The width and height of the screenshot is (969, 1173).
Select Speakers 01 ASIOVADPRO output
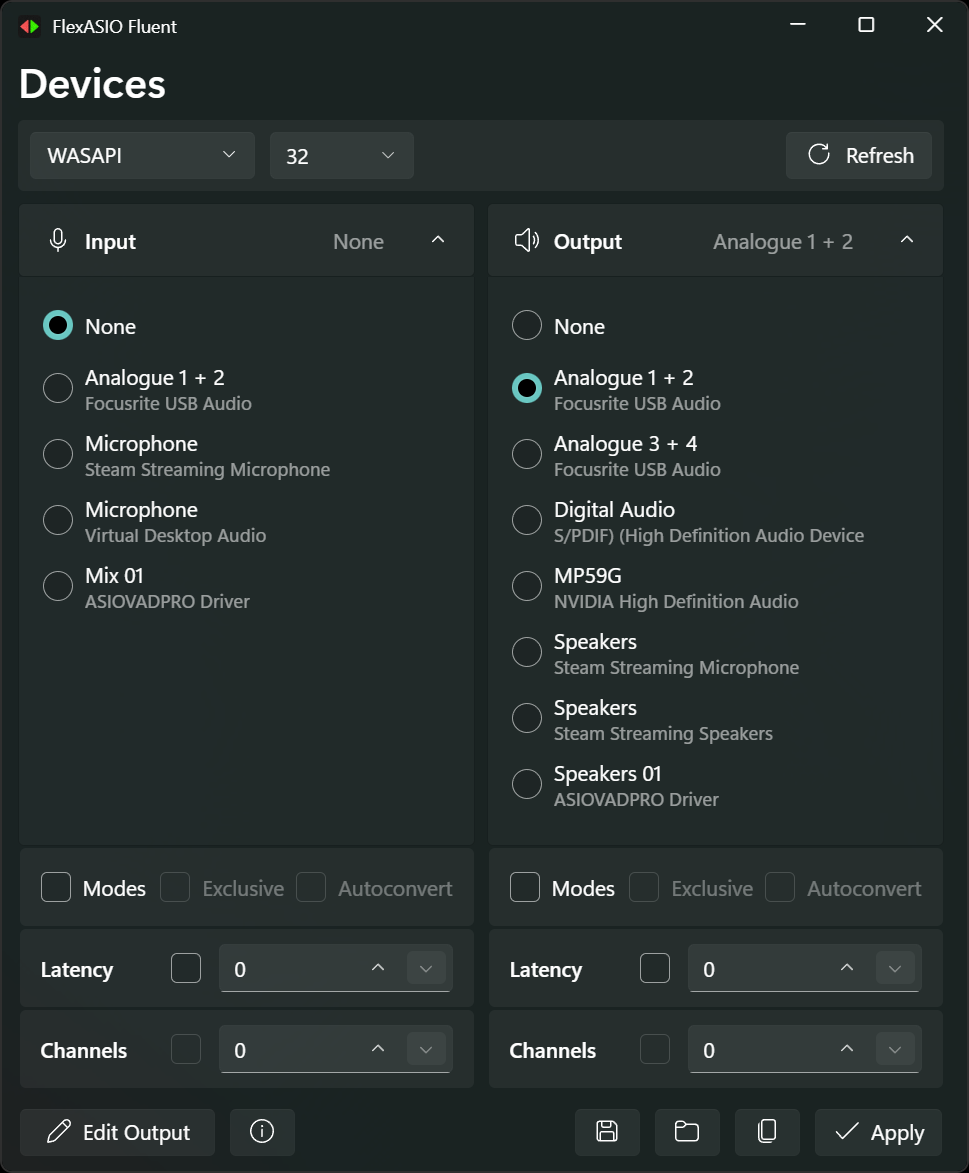point(527,784)
